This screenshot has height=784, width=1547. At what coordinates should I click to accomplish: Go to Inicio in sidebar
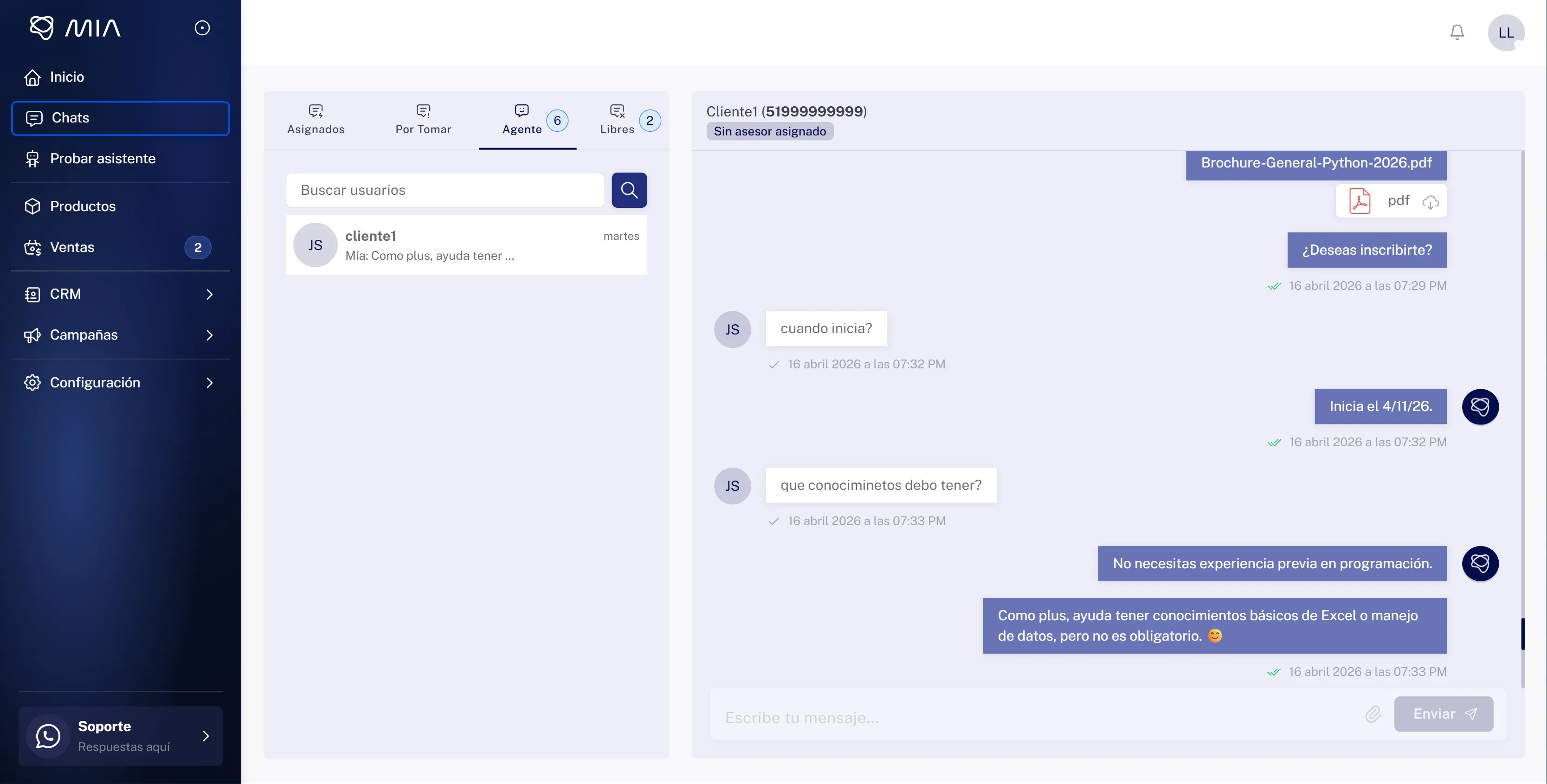[x=120, y=77]
